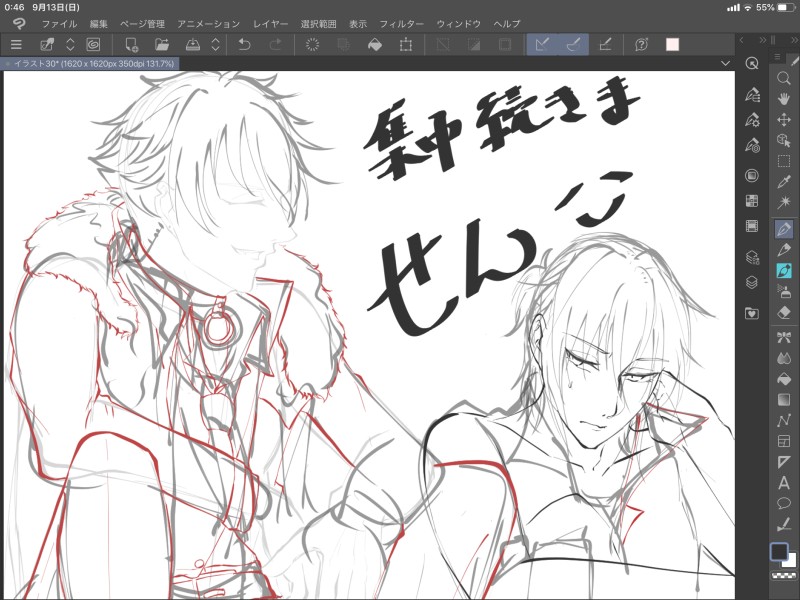Open the 表示 menu
This screenshot has width=800, height=600.
[358, 24]
